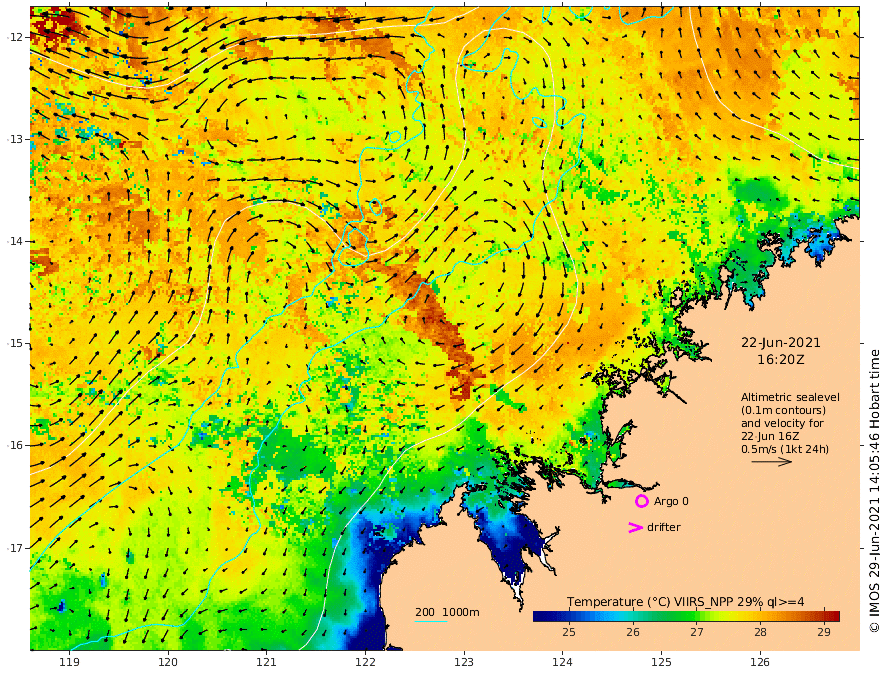Click latitude axis label -17

(x=15, y=548)
